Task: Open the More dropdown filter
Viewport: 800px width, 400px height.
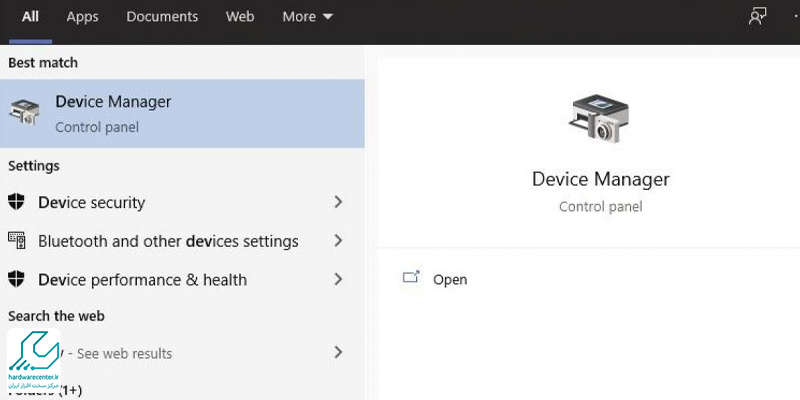Action: [307, 17]
